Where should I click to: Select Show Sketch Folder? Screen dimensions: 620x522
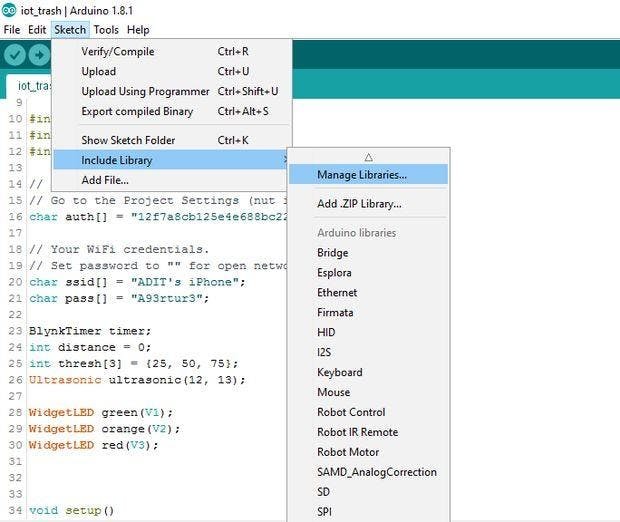coord(172,140)
